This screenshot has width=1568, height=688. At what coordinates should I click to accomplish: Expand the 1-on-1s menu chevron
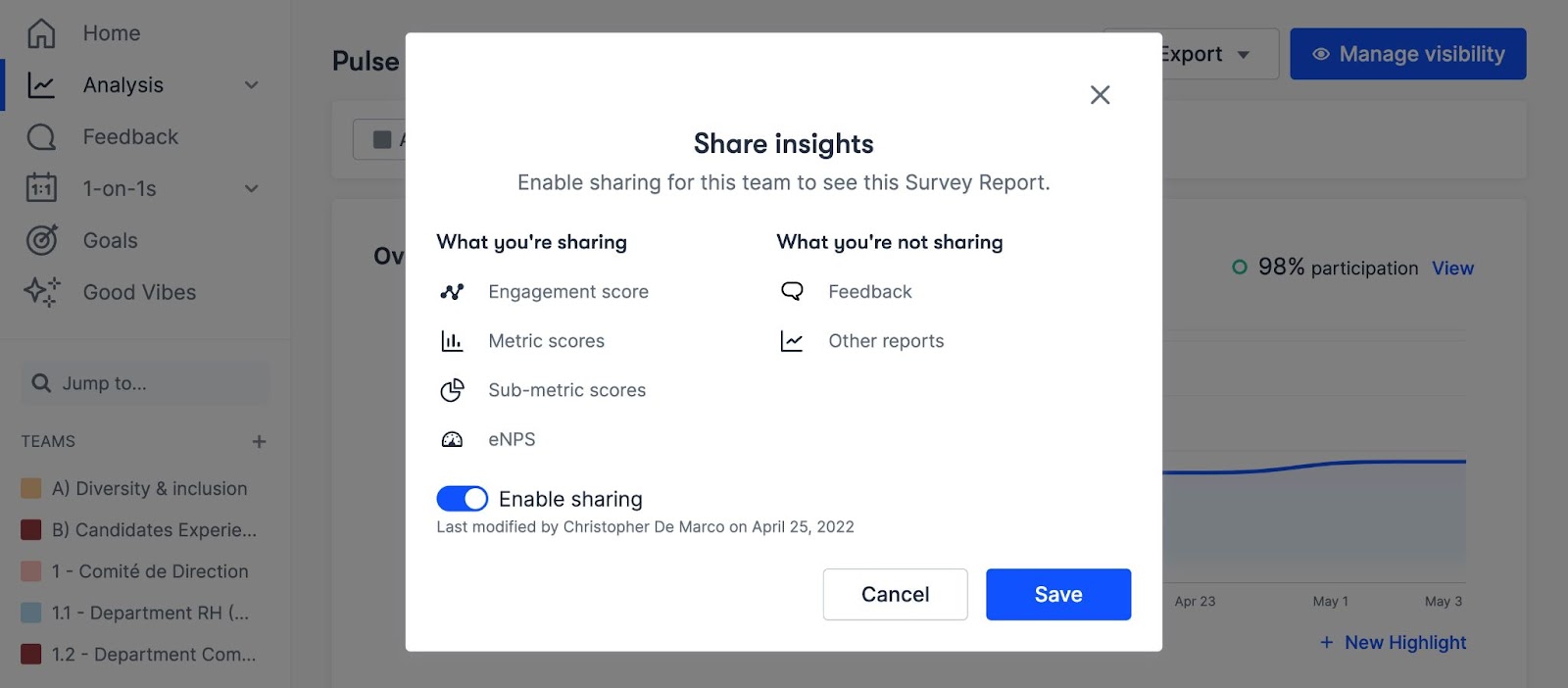point(252,188)
